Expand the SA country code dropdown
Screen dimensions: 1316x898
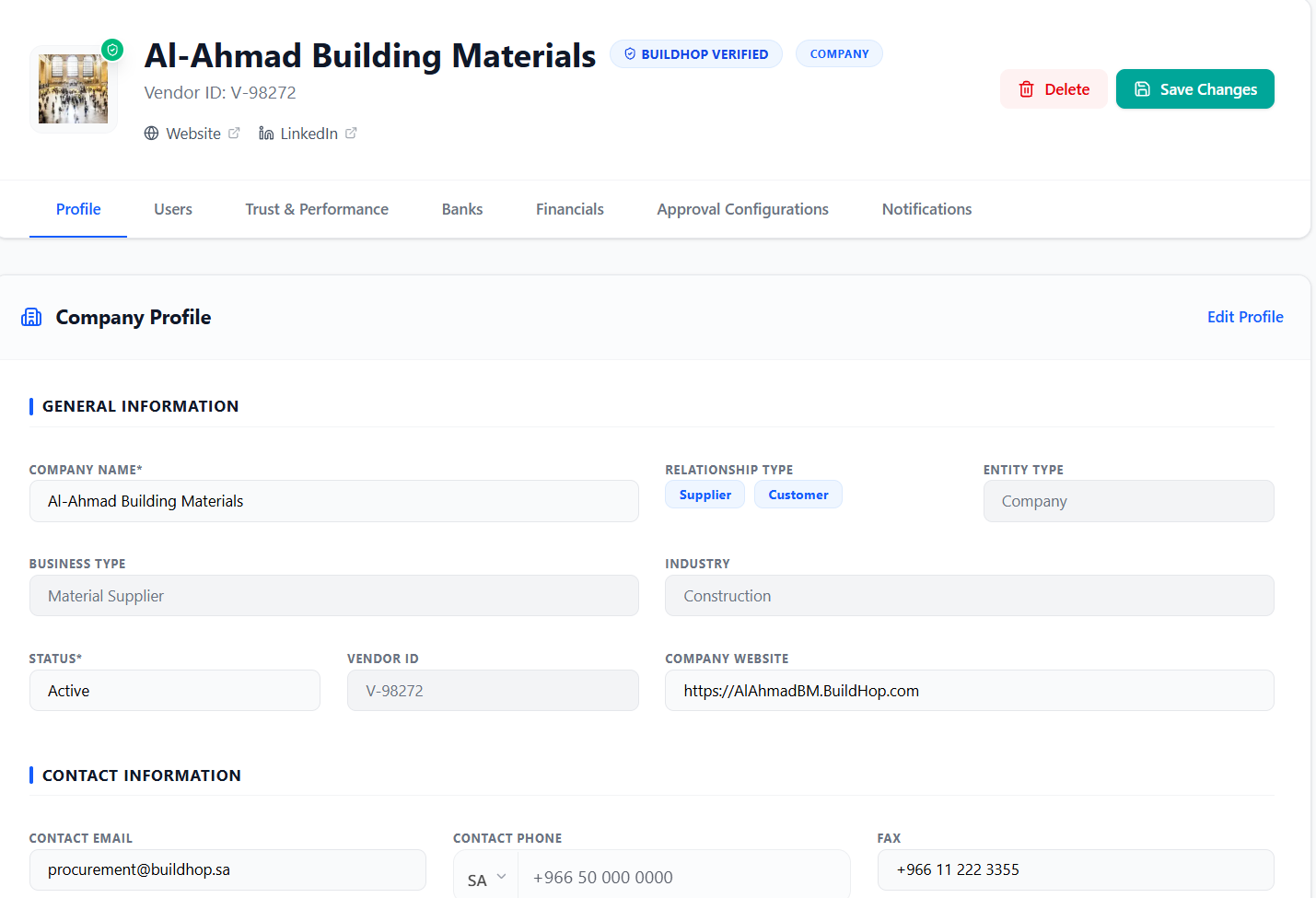[486, 879]
